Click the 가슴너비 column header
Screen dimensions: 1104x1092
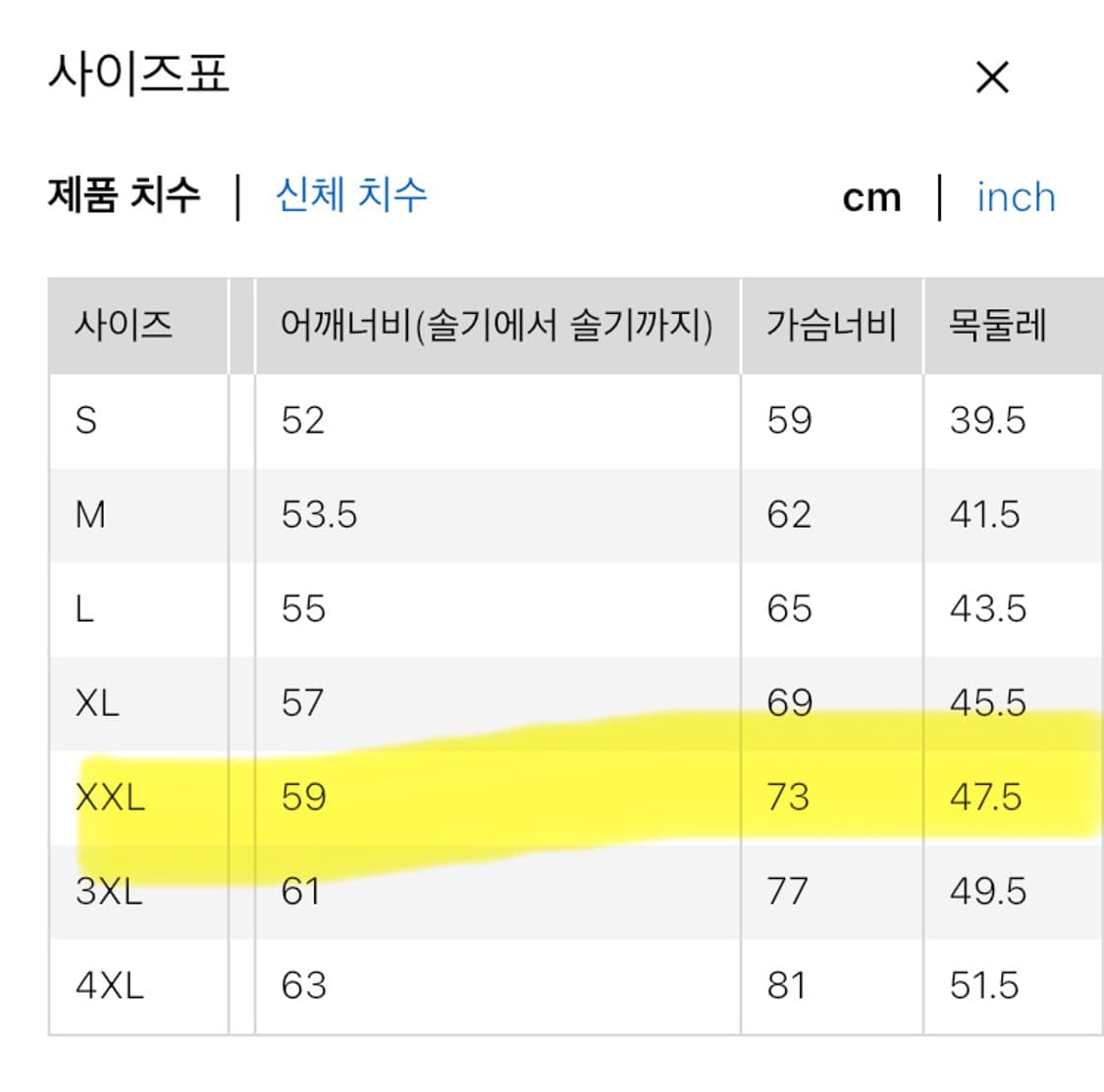[828, 324]
